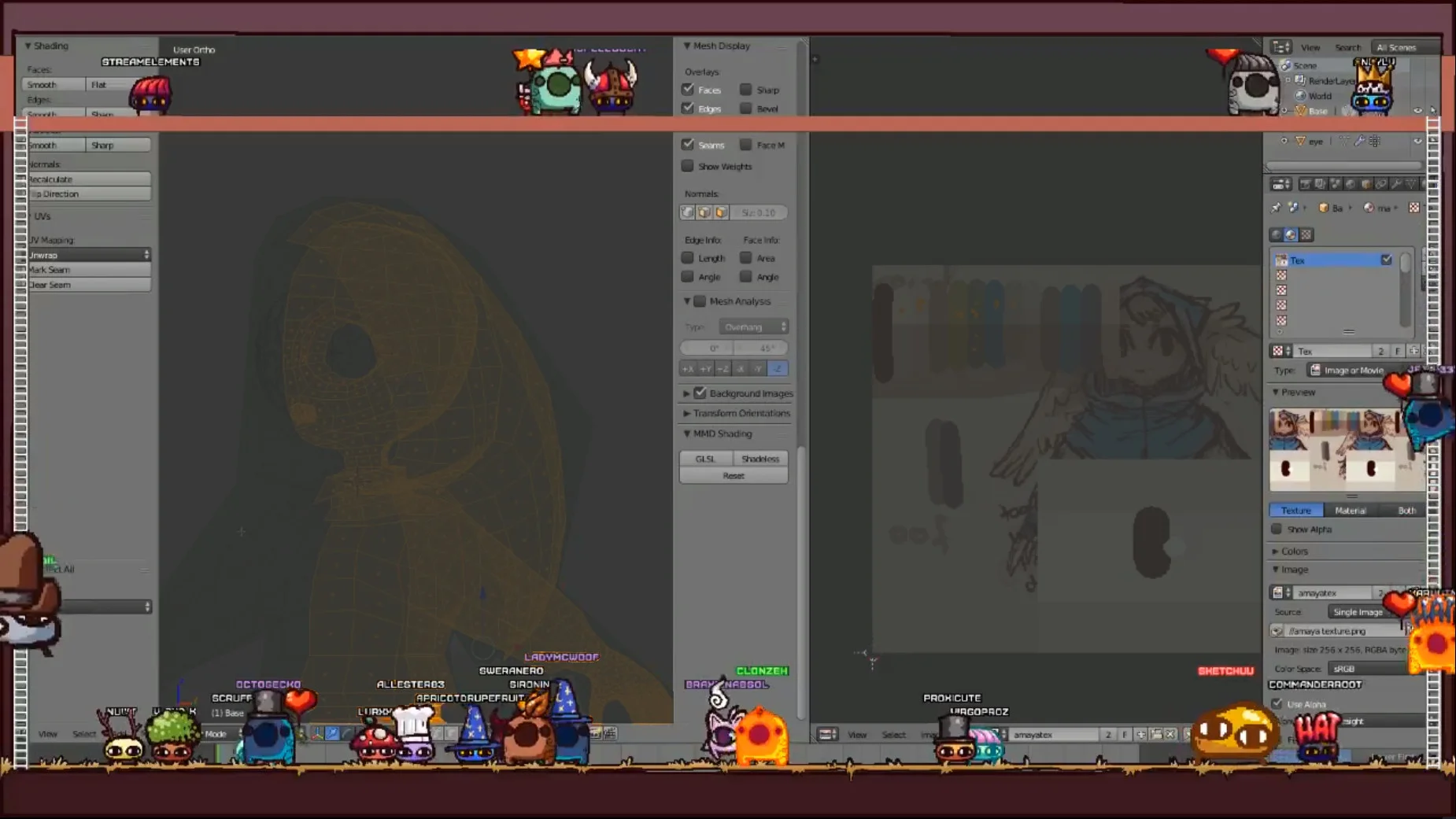Display face normals icon

pyautogui.click(x=721, y=212)
